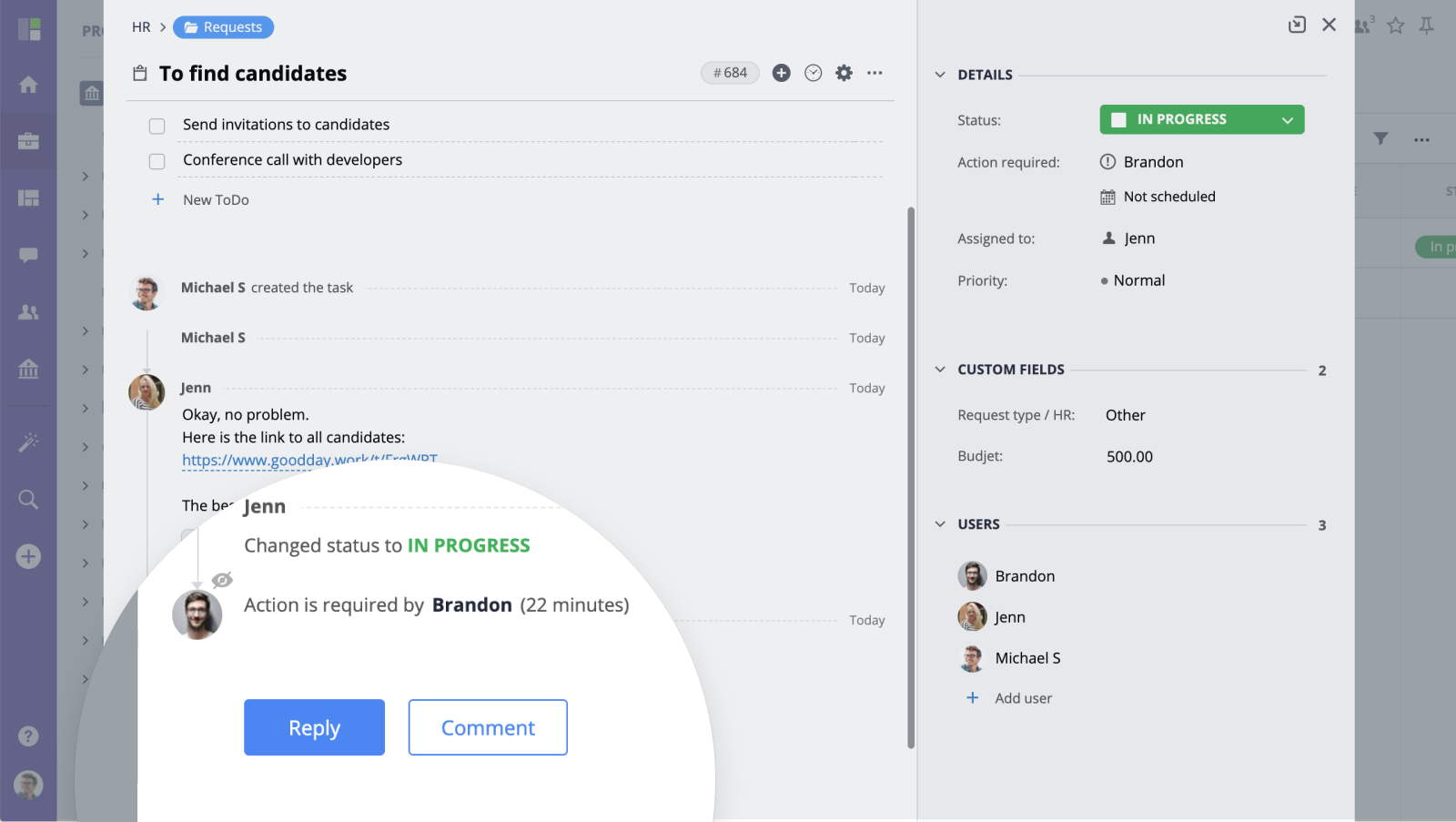Check 'Send invitations to candidates' todo
The width and height of the screenshot is (1456, 822).
[157, 126]
